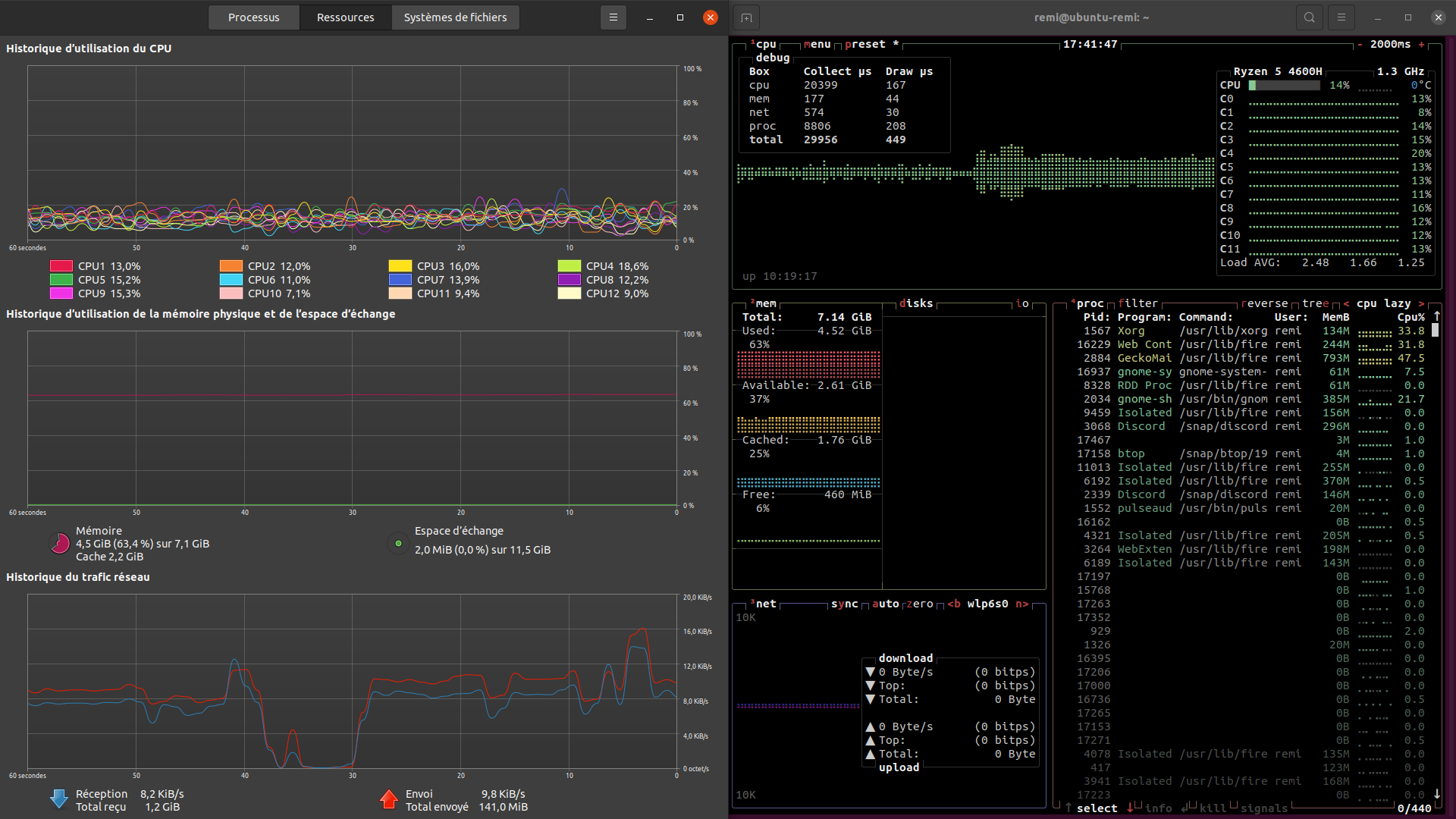1456x819 pixels.
Task: Click the Mémoire pie chart icon
Action: (59, 543)
